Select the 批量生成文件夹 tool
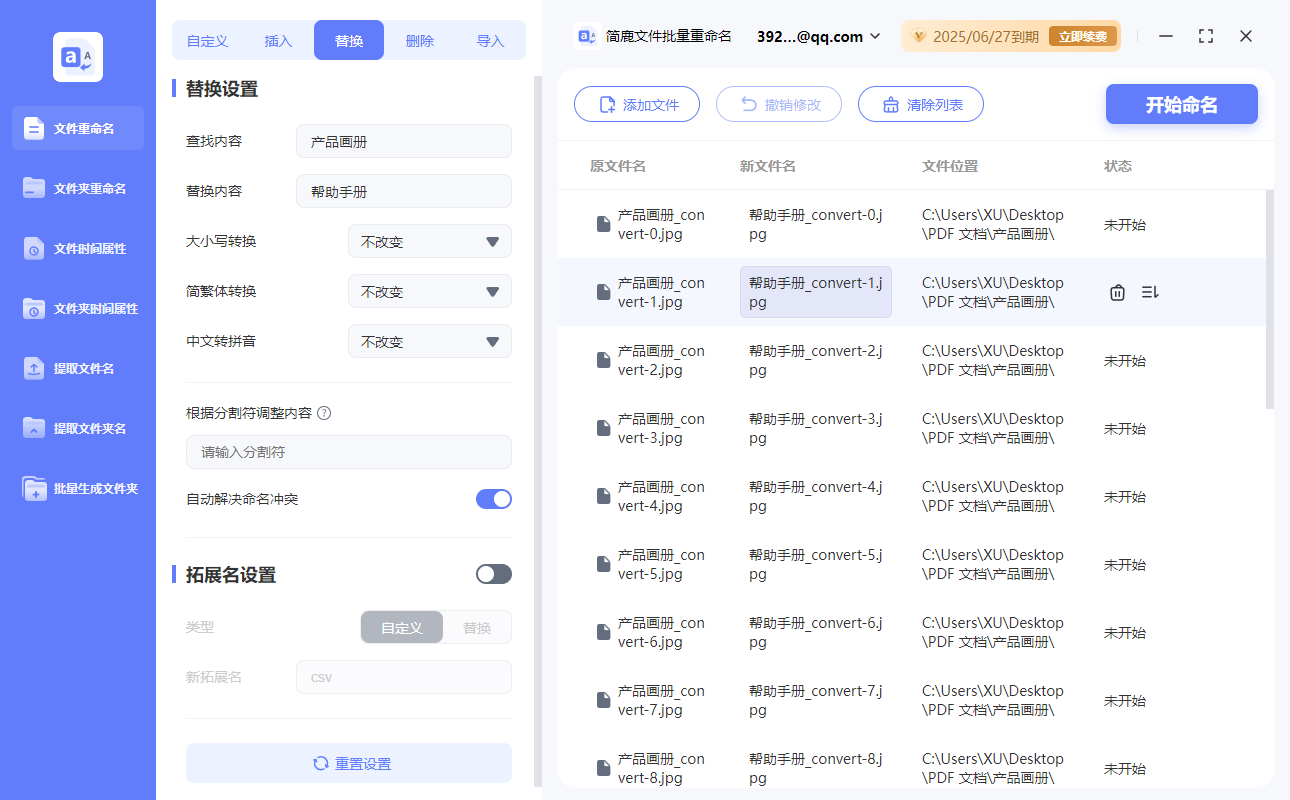This screenshot has height=800, width=1290. [x=77, y=488]
